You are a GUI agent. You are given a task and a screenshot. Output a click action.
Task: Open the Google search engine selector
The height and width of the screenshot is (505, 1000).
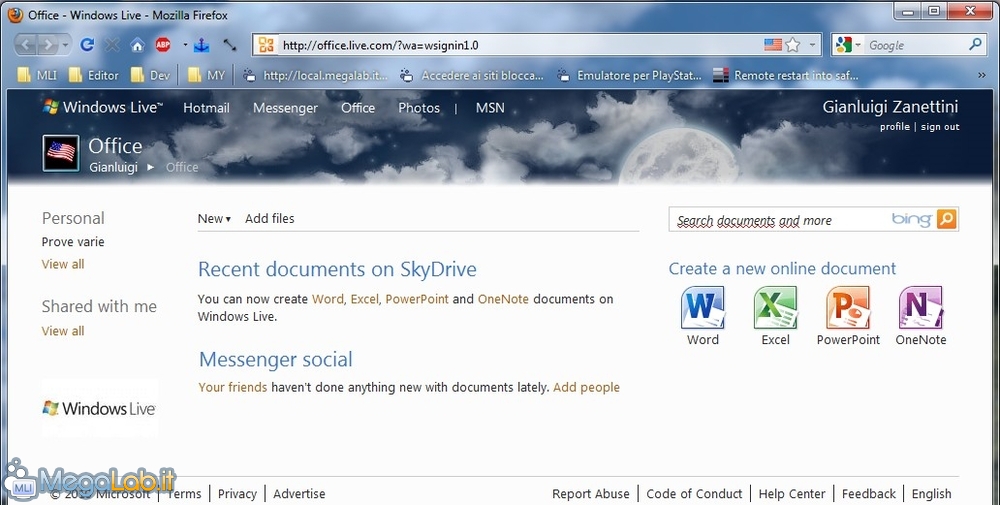pyautogui.click(x=848, y=45)
